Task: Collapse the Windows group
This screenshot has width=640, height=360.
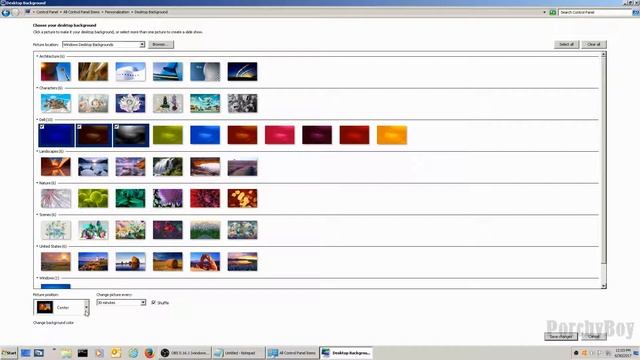Action: pyautogui.click(x=37, y=278)
